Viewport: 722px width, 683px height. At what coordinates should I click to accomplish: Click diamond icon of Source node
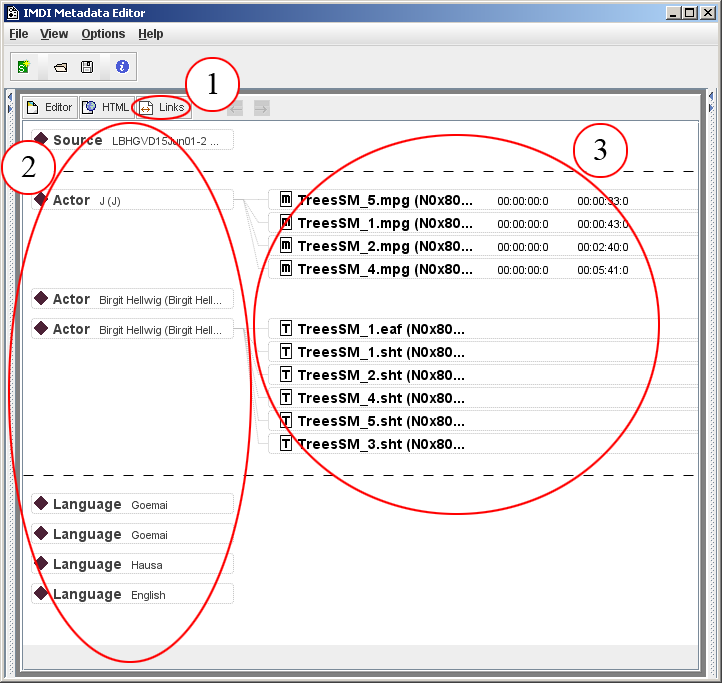pyautogui.click(x=41, y=139)
